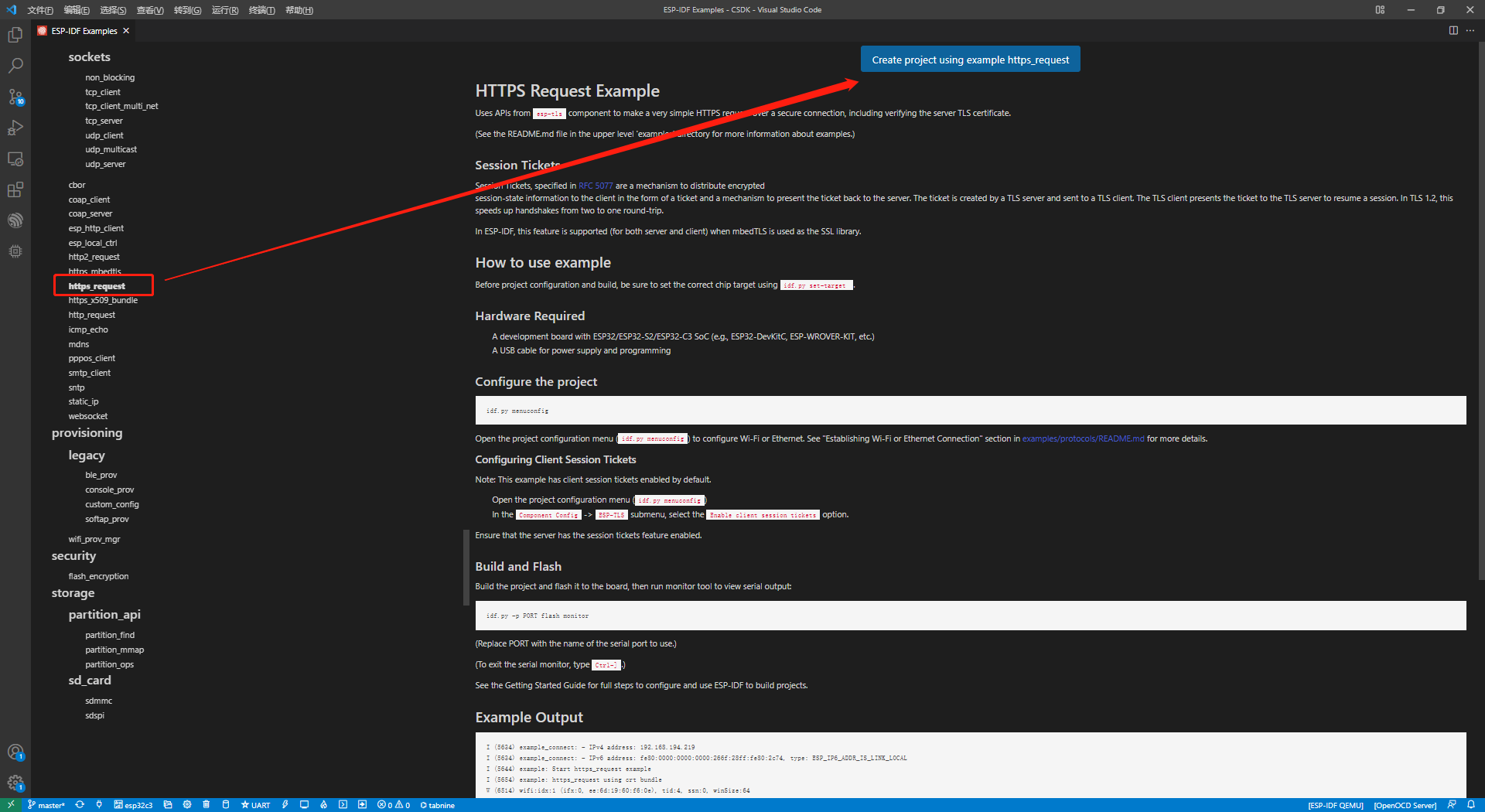Select the ESP-IDF Examples tab
Viewport: 1485px width, 812px height.
point(84,31)
